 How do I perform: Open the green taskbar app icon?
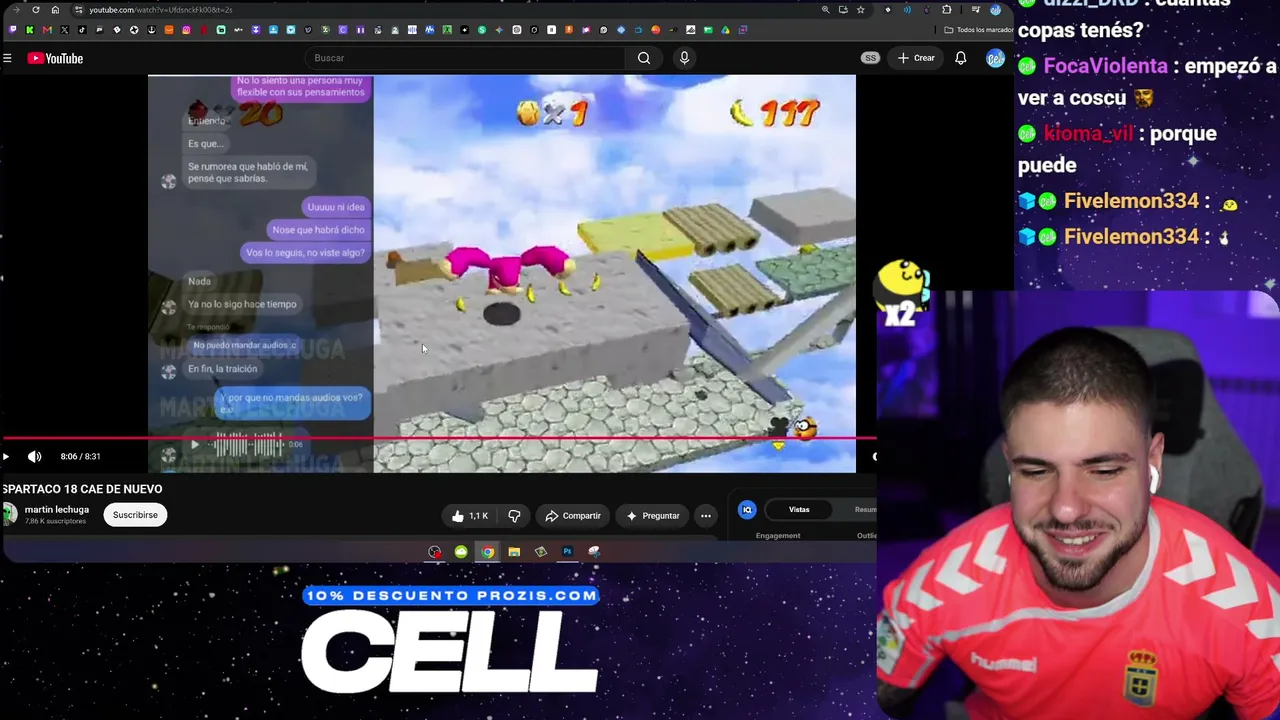[461, 552]
